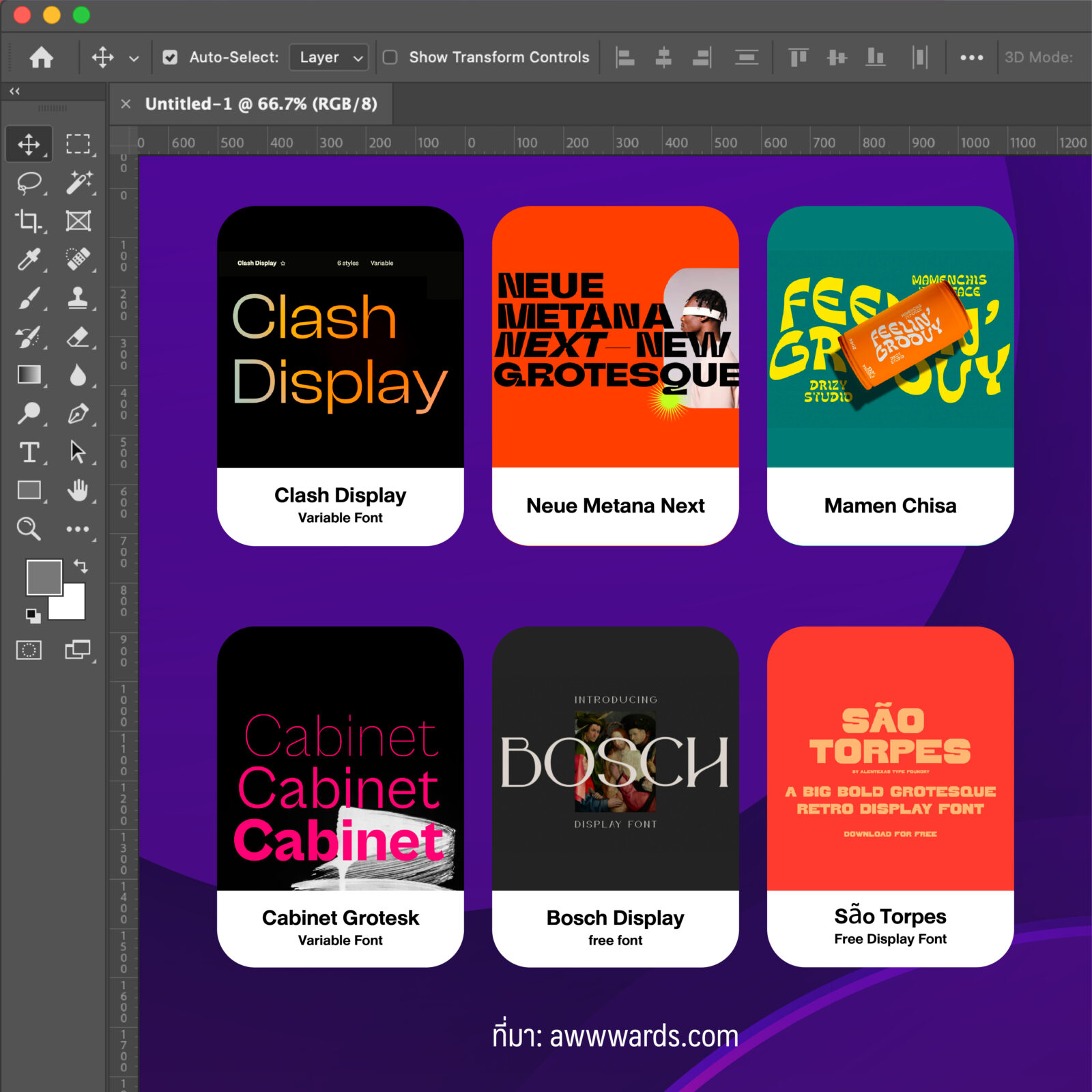Swap foreground and background colors

[81, 566]
